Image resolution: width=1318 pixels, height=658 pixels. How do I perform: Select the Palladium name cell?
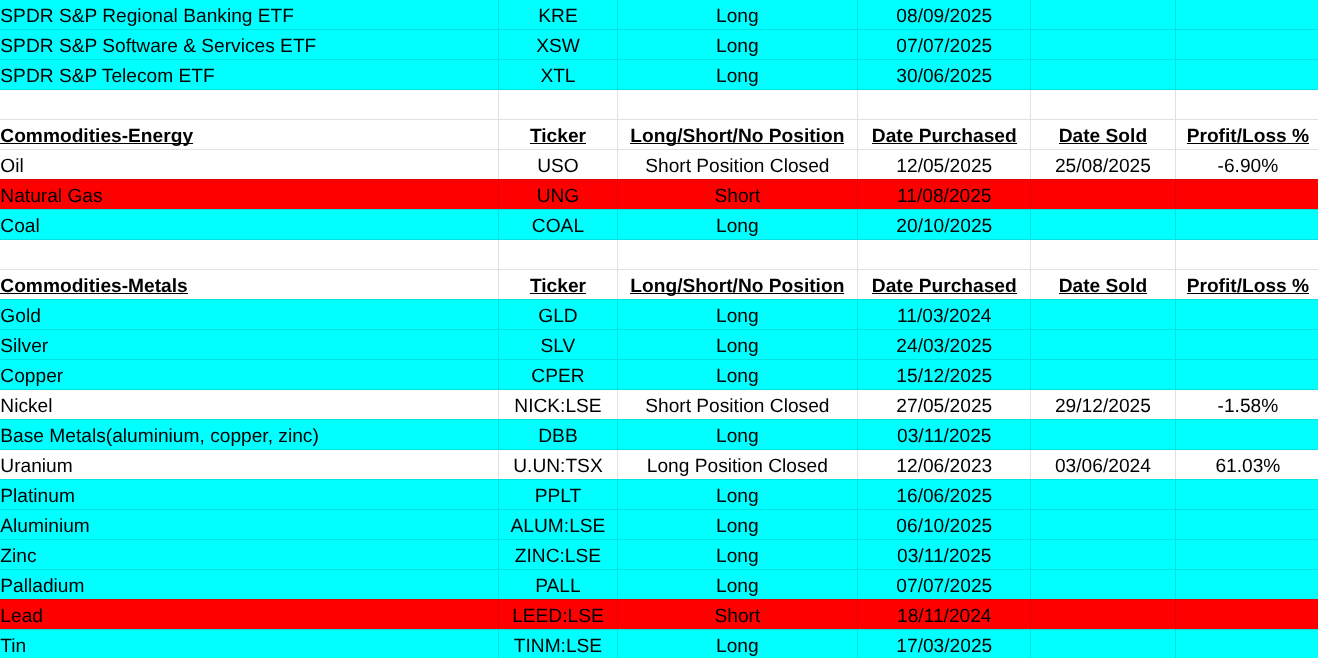[x=43, y=586]
